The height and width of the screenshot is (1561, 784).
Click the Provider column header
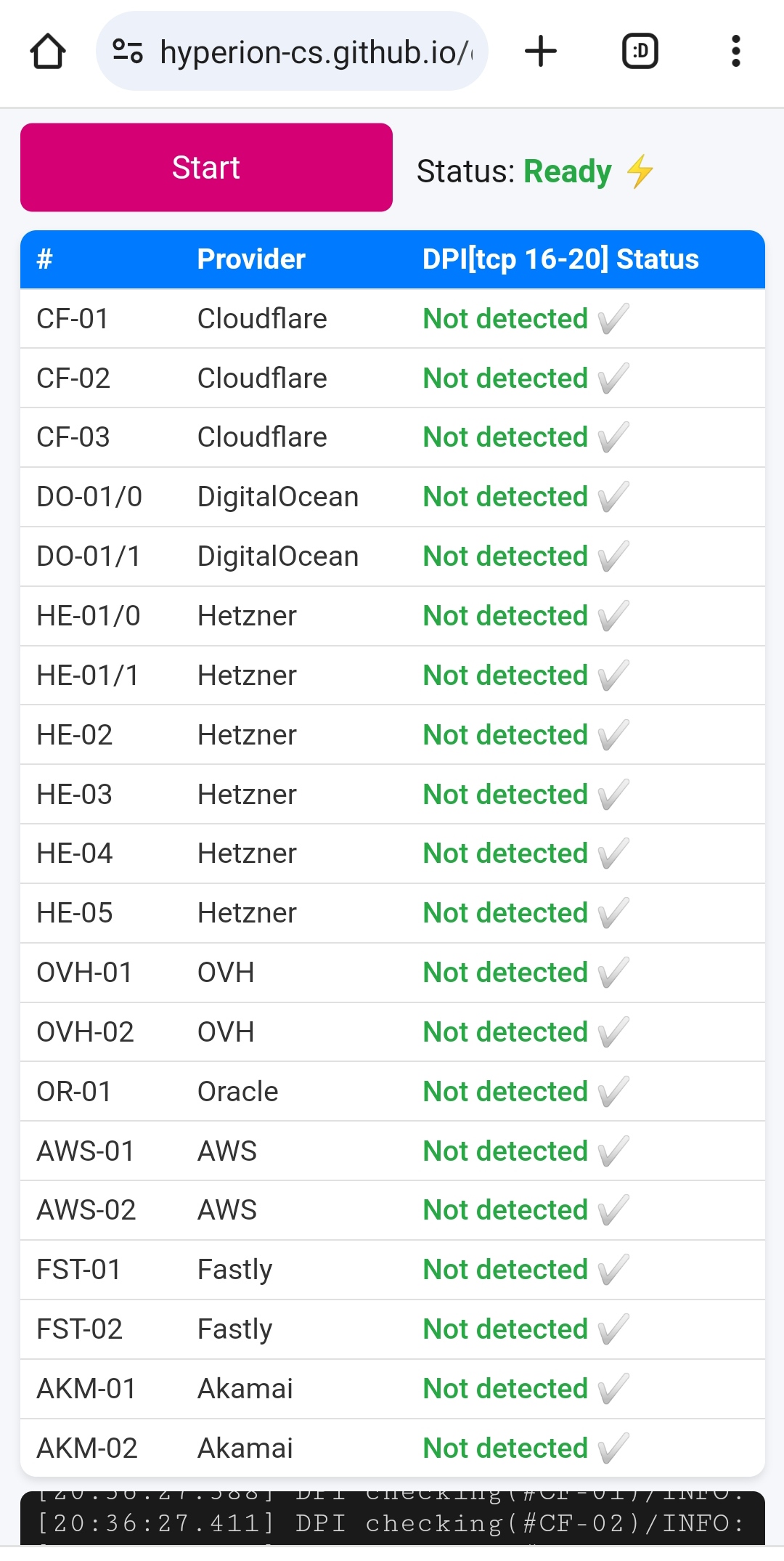(251, 259)
